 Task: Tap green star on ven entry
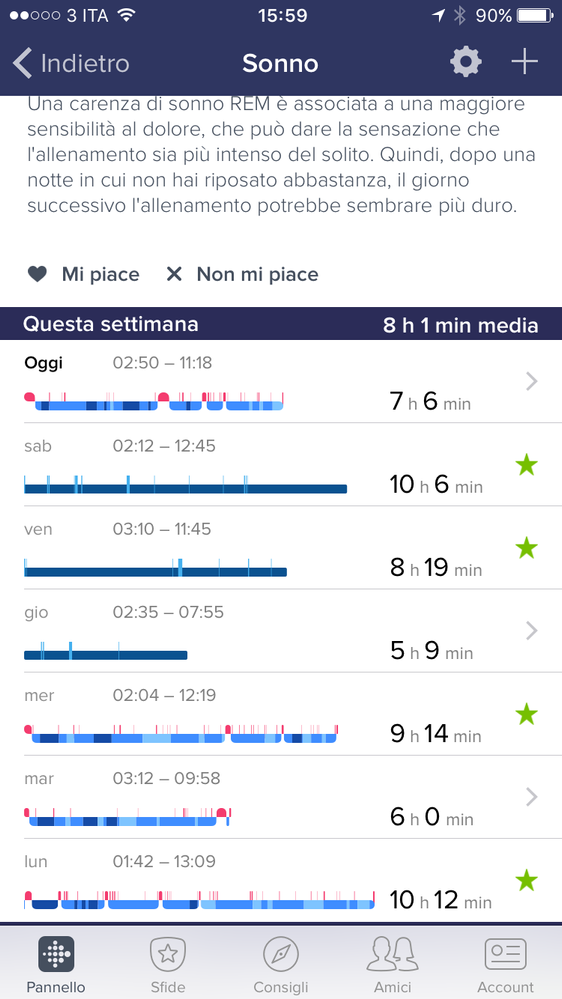click(x=526, y=548)
